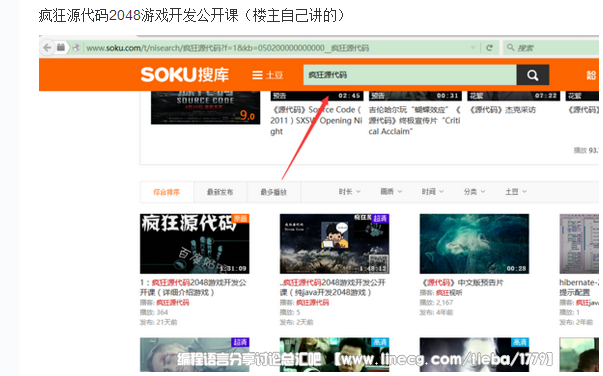Click the reload page icon
The image size is (603, 376).
click(489, 48)
